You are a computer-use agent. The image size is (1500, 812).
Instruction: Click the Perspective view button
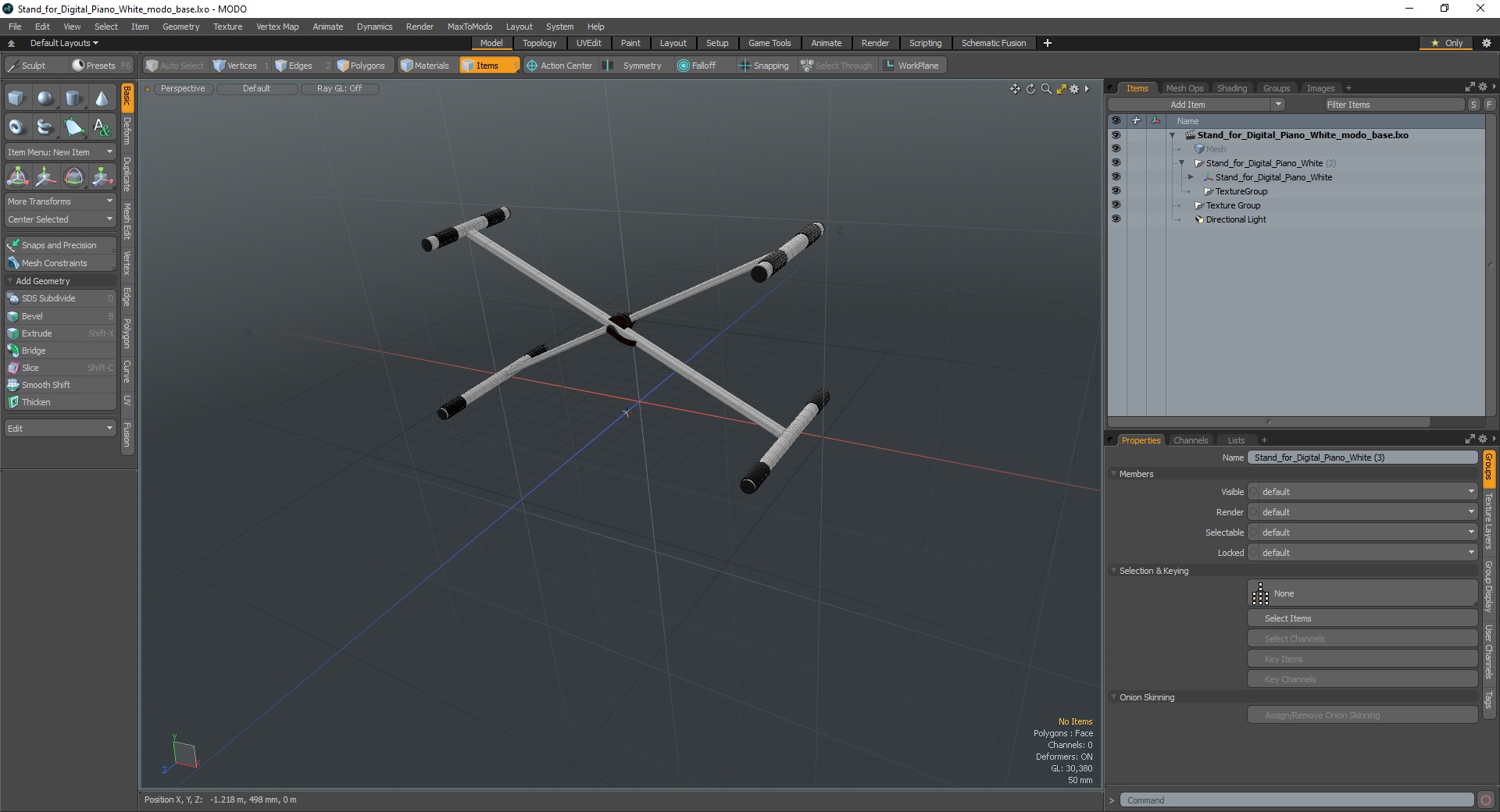tap(183, 89)
